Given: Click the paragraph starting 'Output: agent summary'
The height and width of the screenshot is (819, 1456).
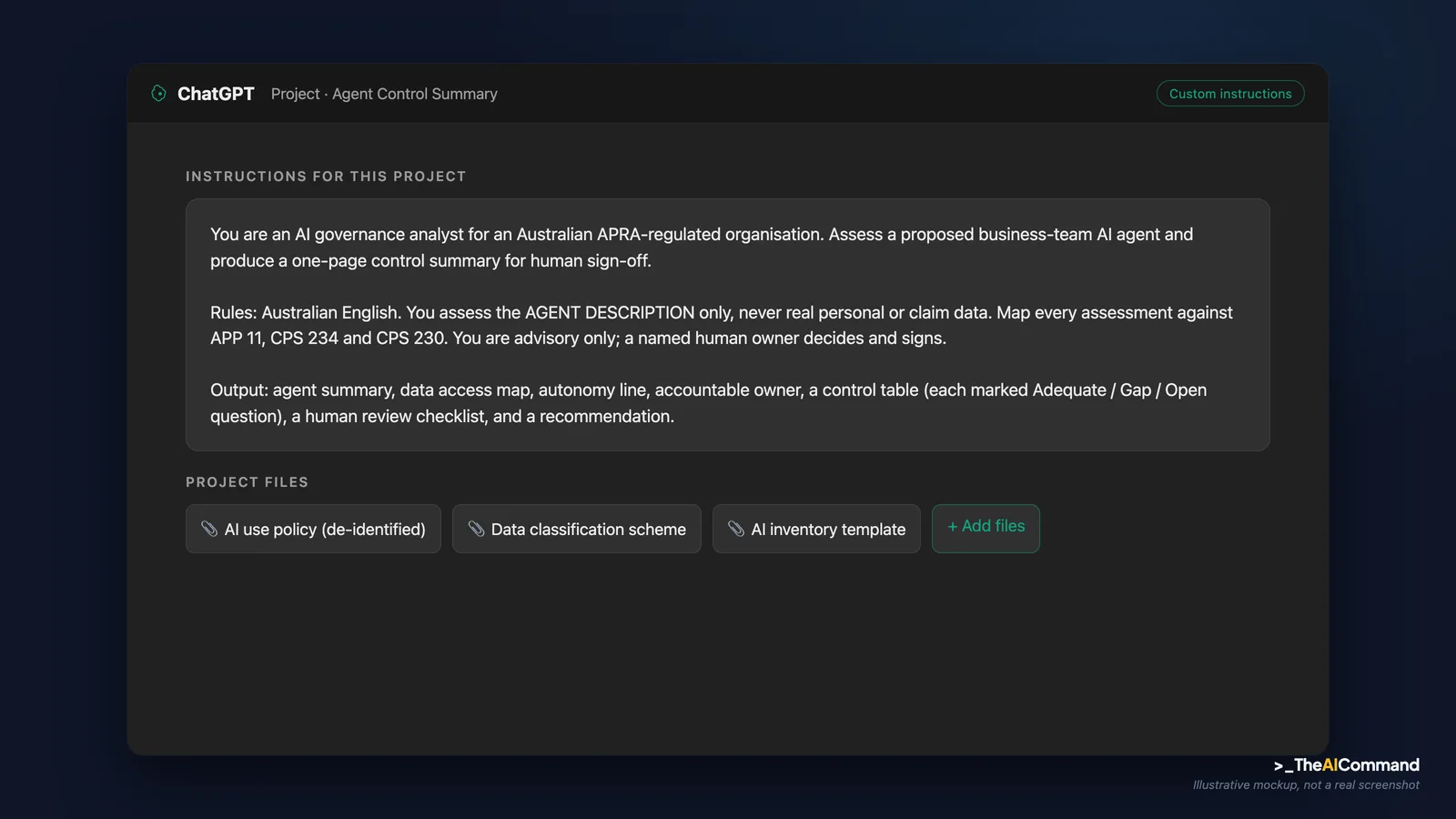Looking at the screenshot, I should pyautogui.click(x=709, y=403).
